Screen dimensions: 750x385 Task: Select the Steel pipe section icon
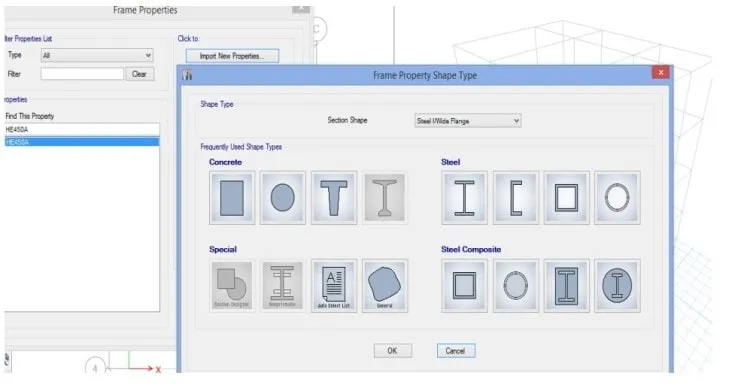click(617, 198)
